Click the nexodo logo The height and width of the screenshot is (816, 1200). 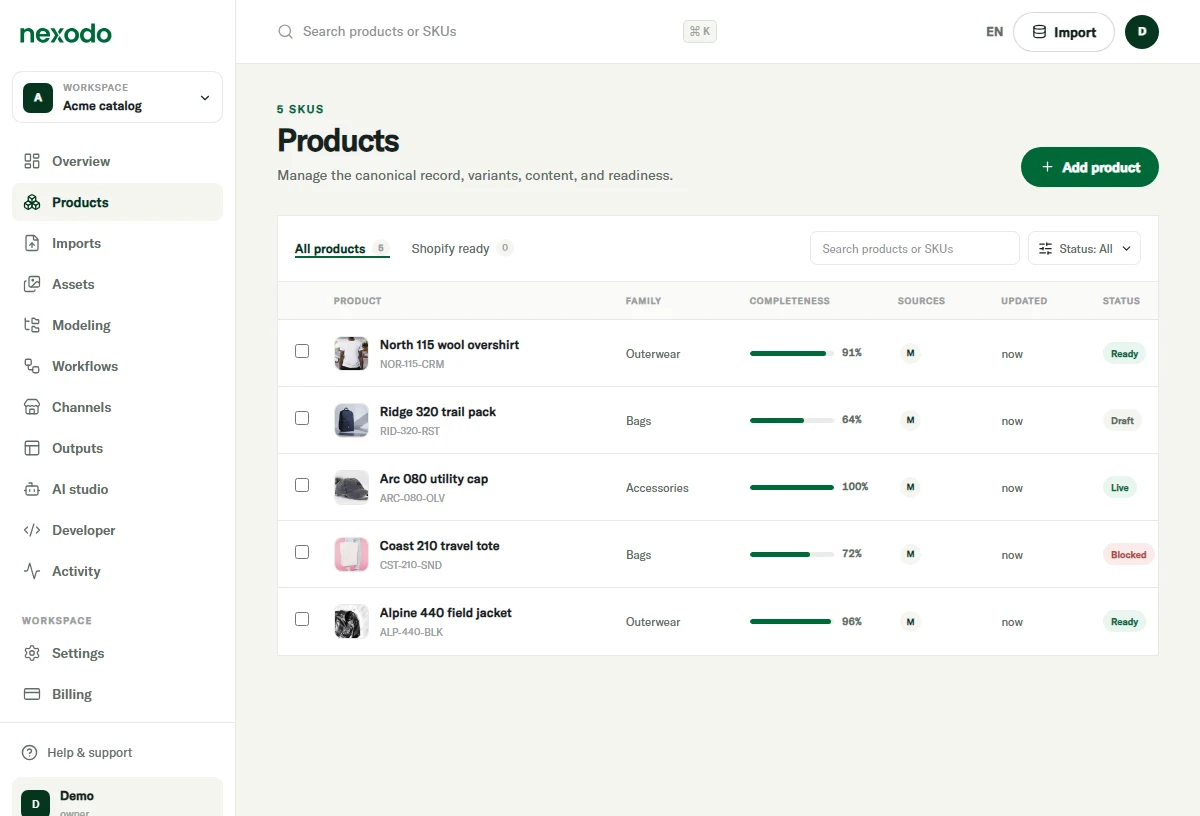coord(66,33)
